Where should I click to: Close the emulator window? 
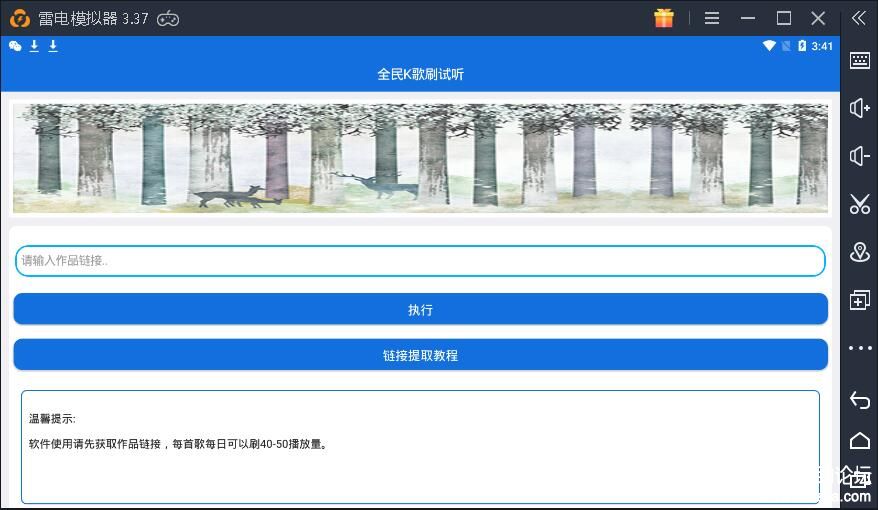[818, 18]
